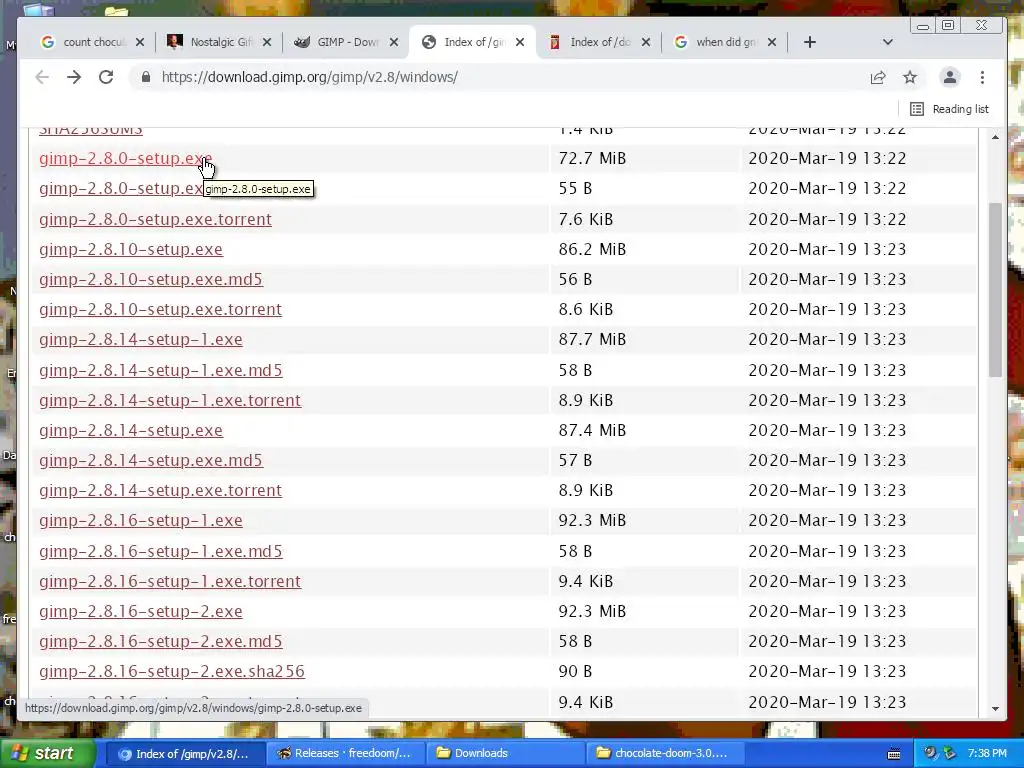Reload the GIMP download index page
Image resolution: width=1024 pixels, height=768 pixels.
tap(106, 77)
